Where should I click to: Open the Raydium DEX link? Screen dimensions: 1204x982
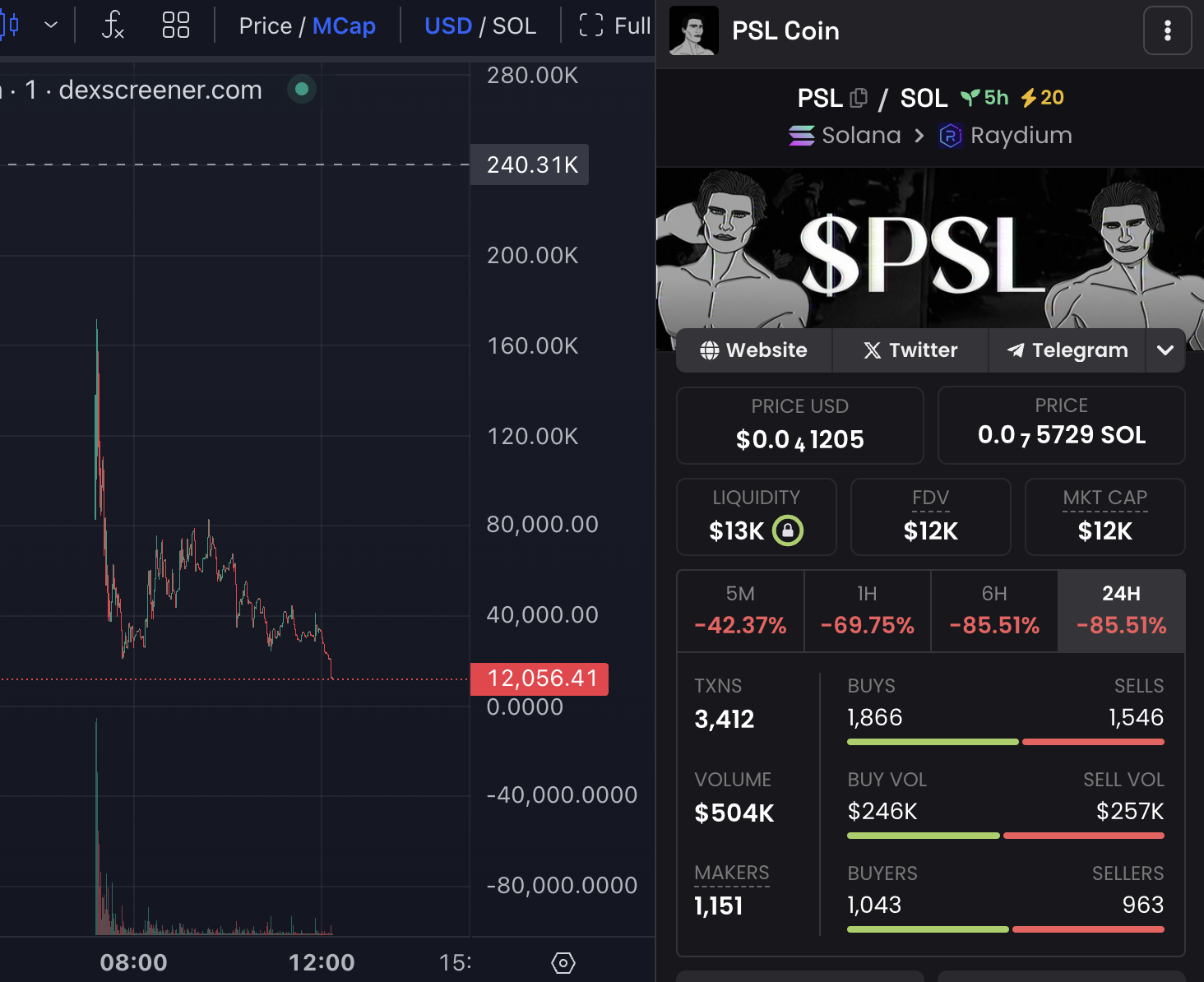click(1005, 135)
